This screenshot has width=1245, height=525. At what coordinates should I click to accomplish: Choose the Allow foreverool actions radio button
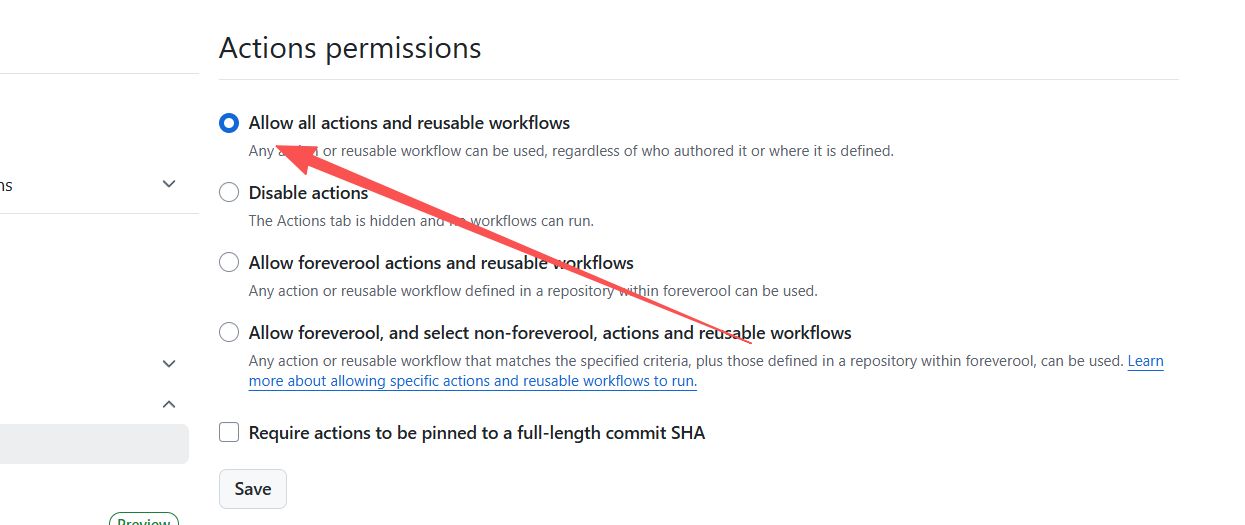point(229,263)
